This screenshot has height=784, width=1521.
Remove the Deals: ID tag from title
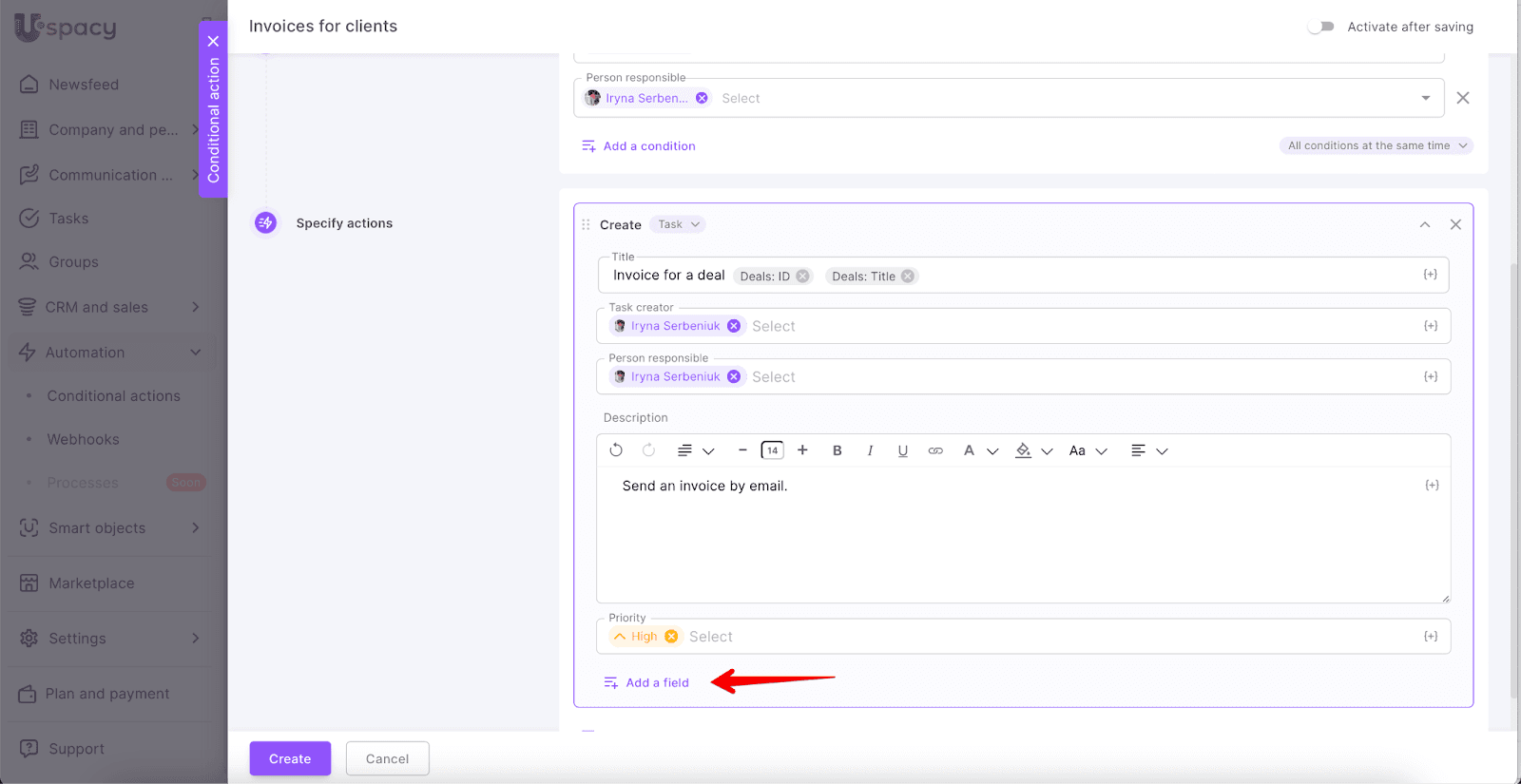pos(803,277)
